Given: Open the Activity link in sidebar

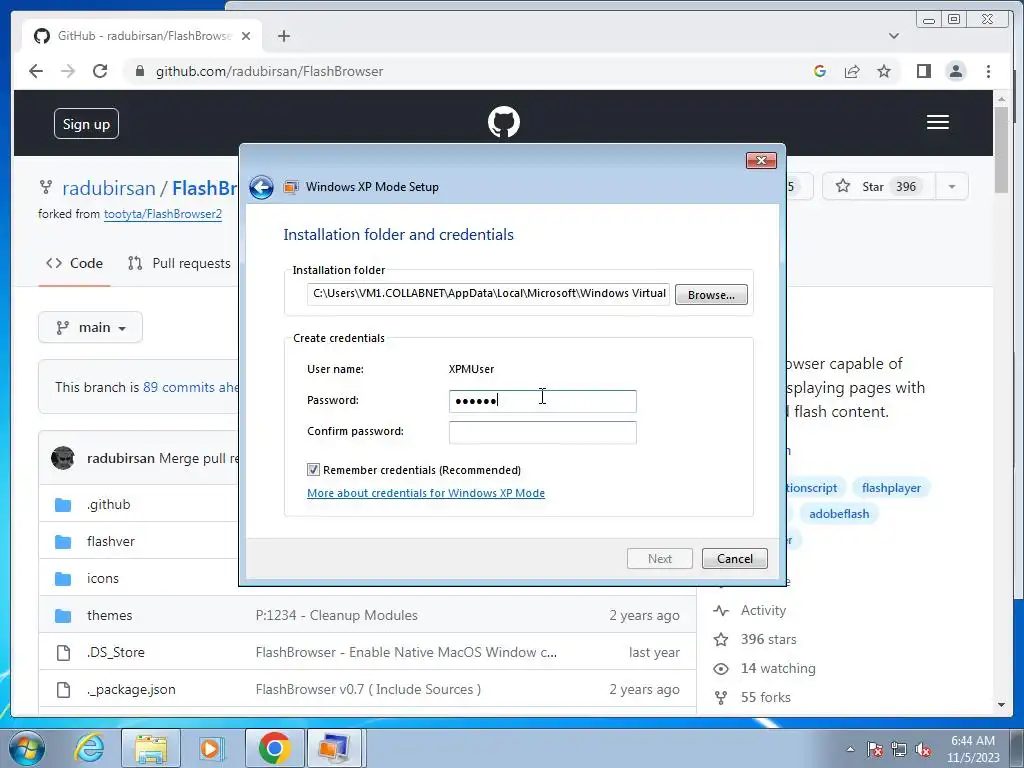Looking at the screenshot, I should 763,610.
